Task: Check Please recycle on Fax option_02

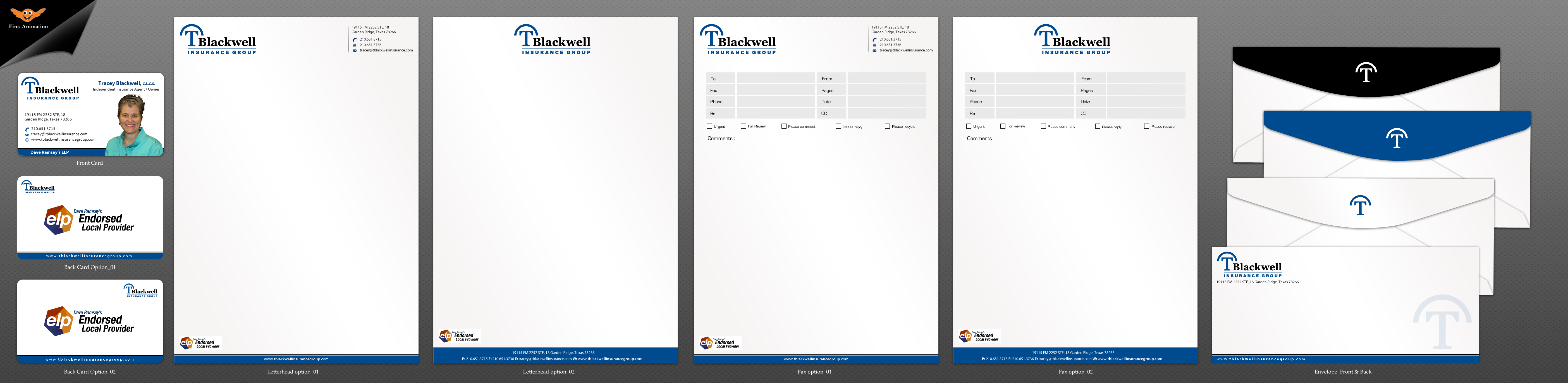Action: point(1146,126)
